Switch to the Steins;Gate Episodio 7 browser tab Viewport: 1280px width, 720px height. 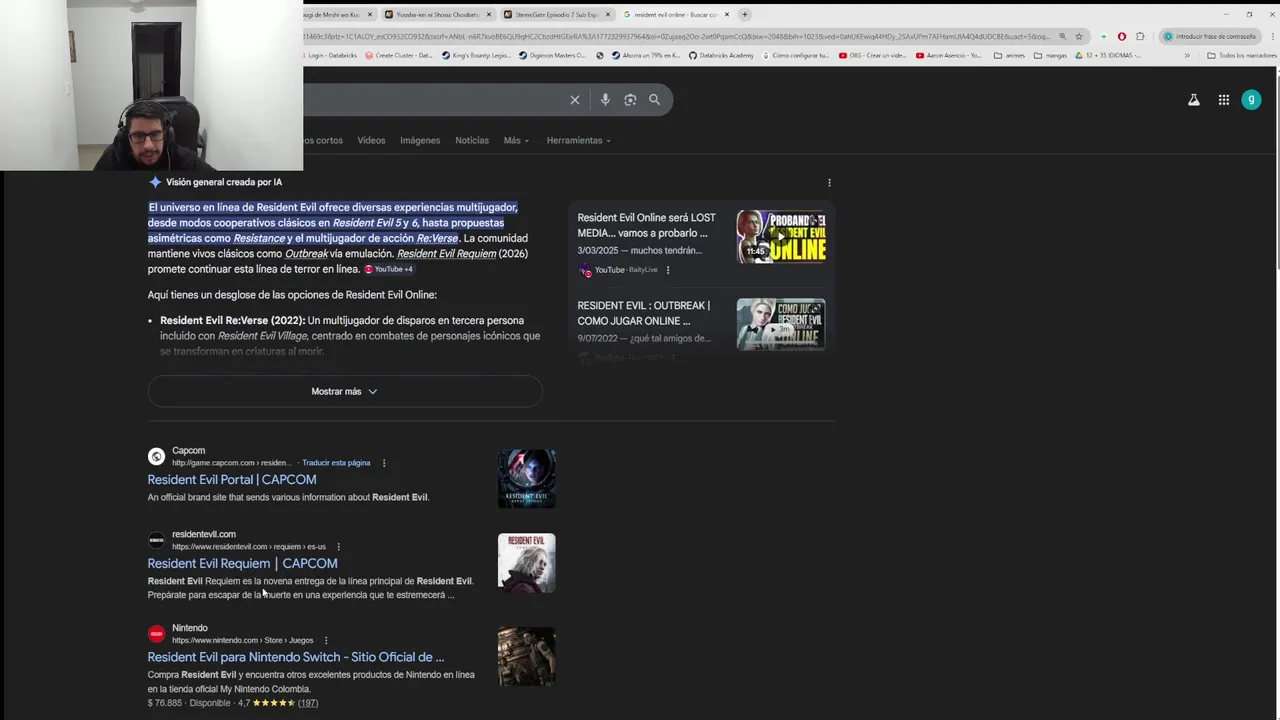point(557,15)
